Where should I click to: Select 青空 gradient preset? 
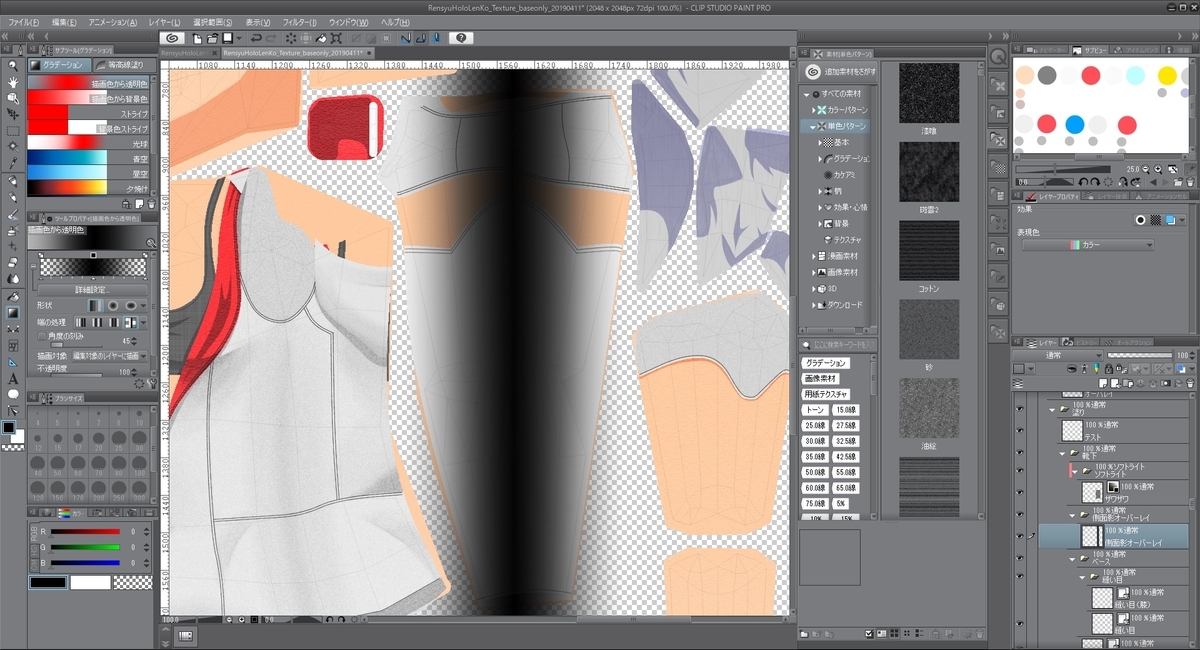click(88, 158)
